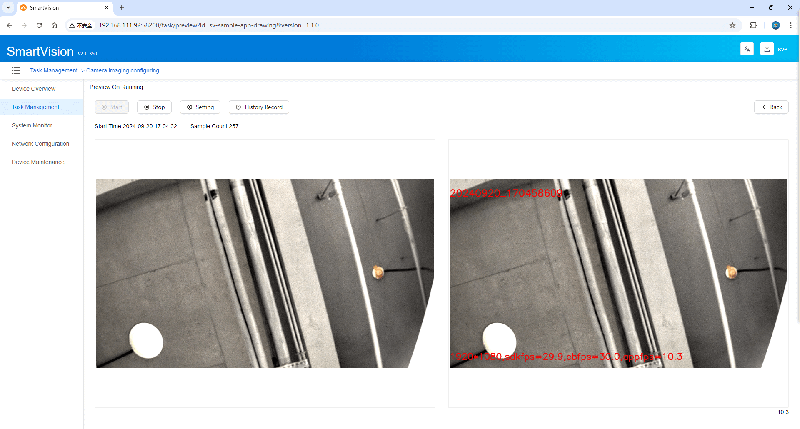Click the browser forward arrow

[x=24, y=25]
